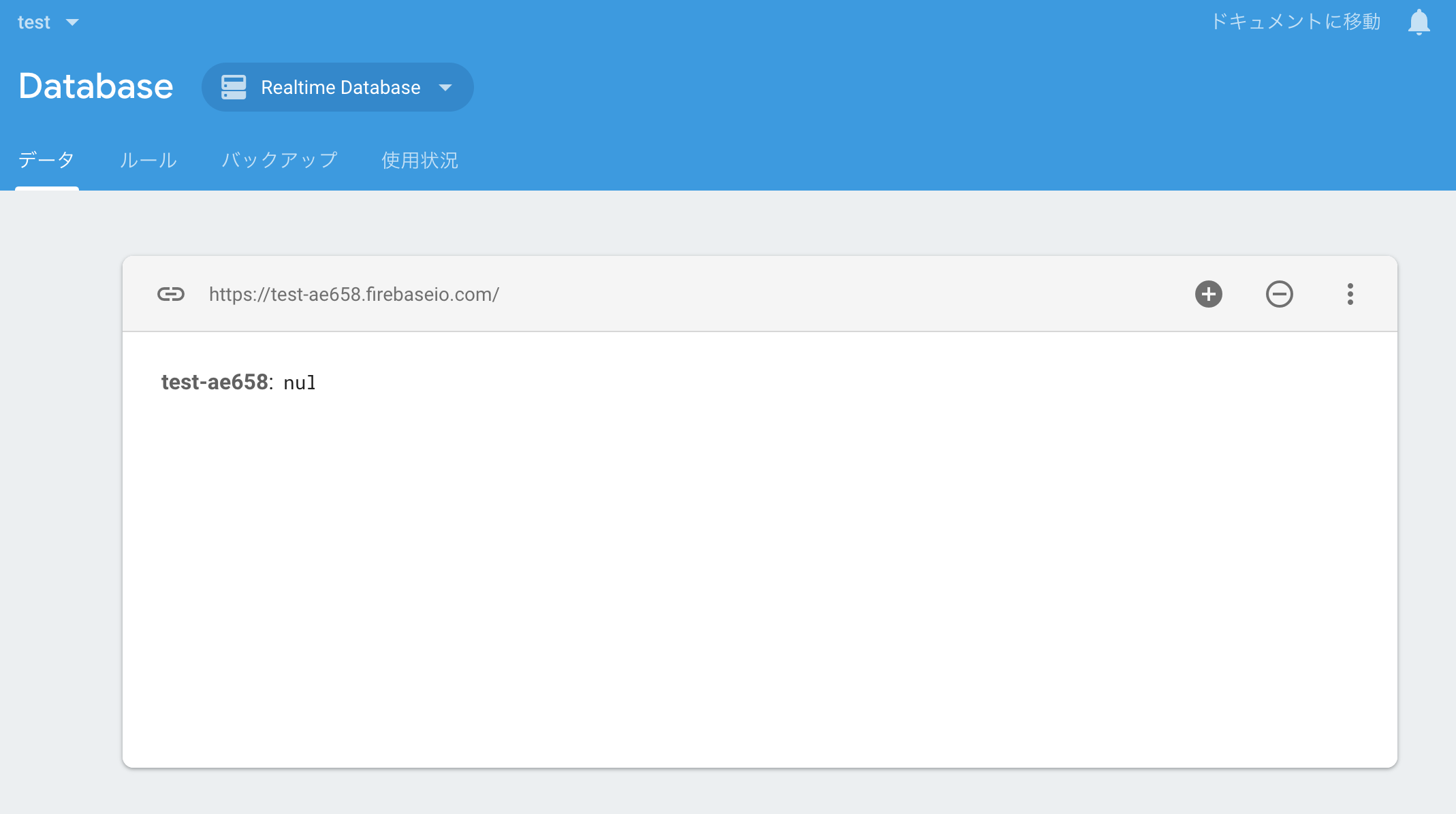The height and width of the screenshot is (814, 1456).
Task: Add a child node with plus icon
Action: tap(1209, 294)
